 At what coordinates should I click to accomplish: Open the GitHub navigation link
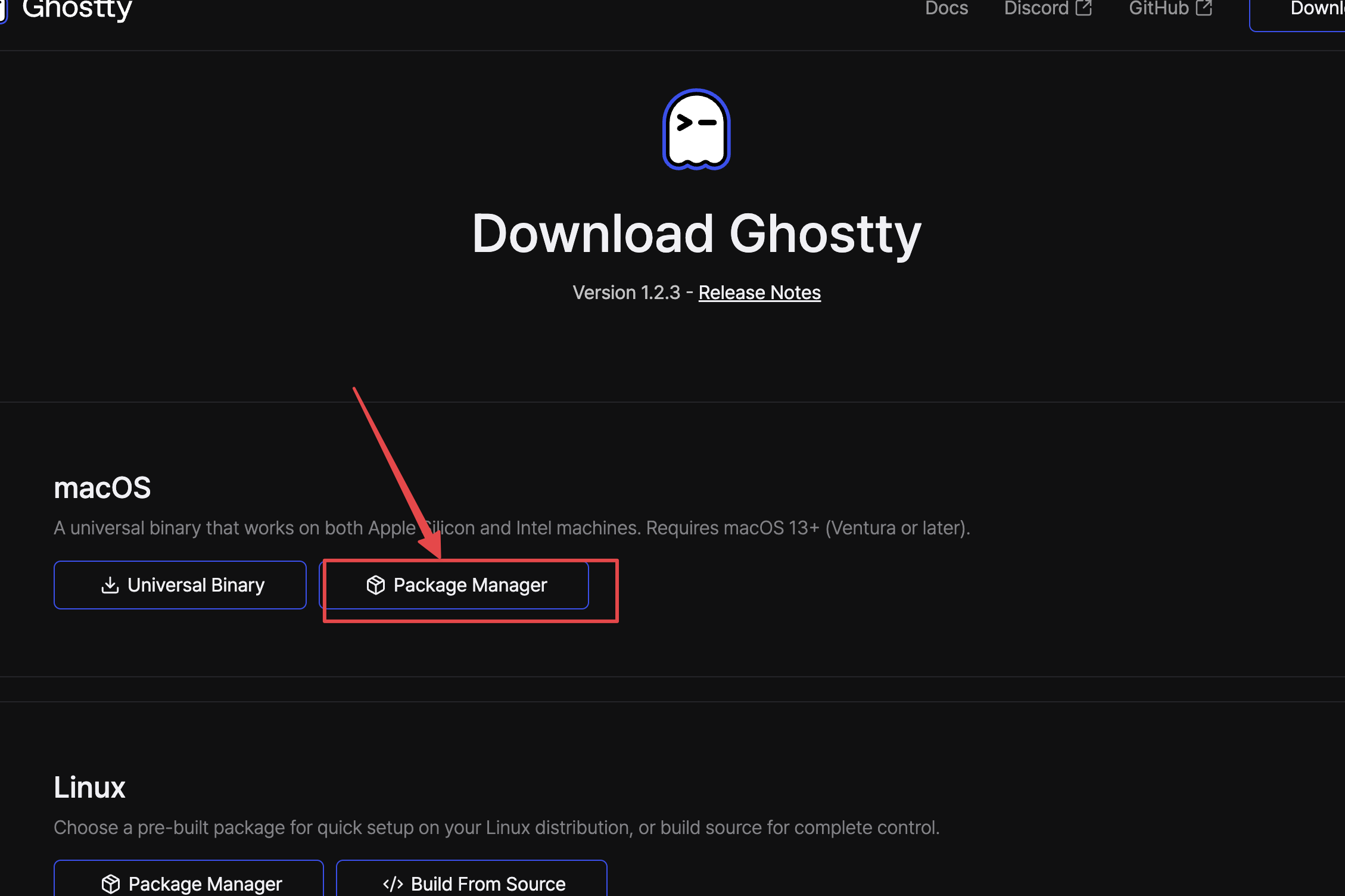point(1159,8)
